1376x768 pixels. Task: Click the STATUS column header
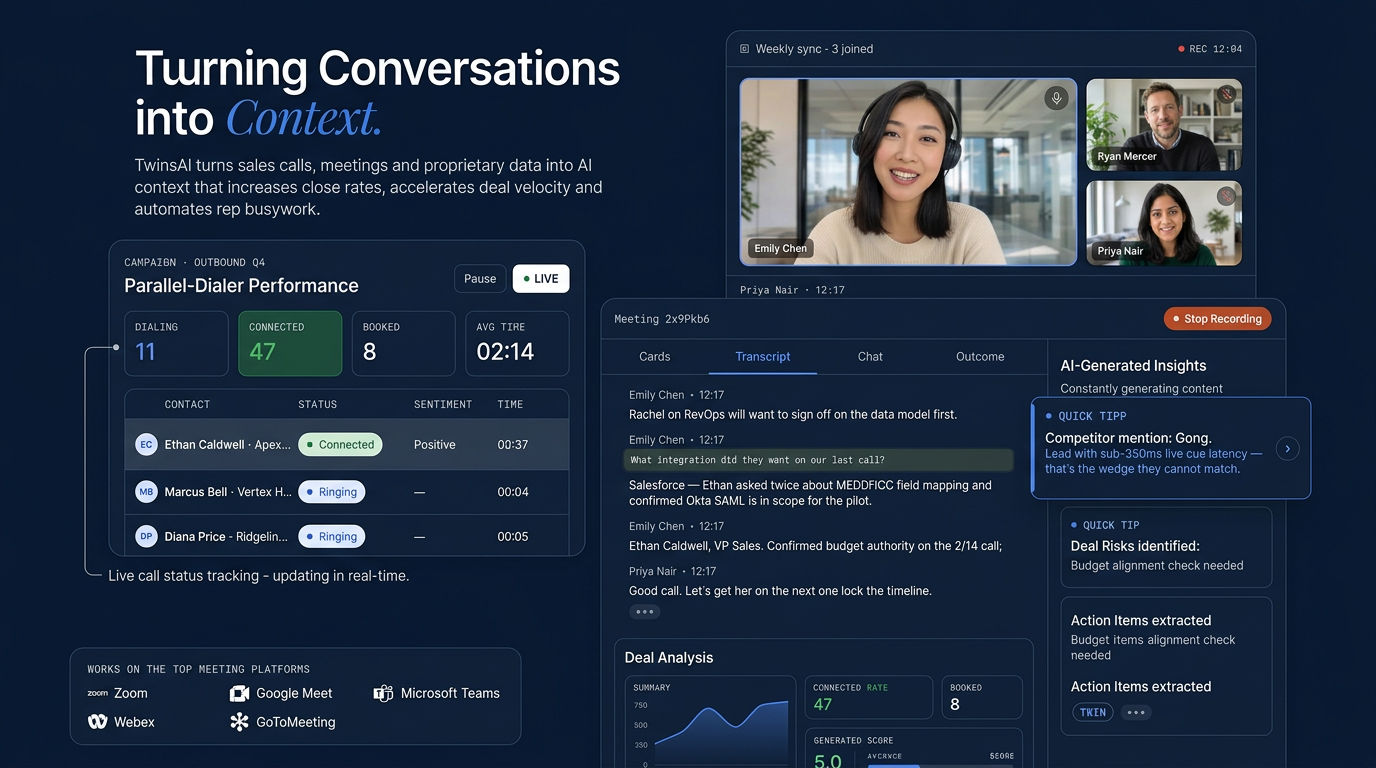point(317,405)
